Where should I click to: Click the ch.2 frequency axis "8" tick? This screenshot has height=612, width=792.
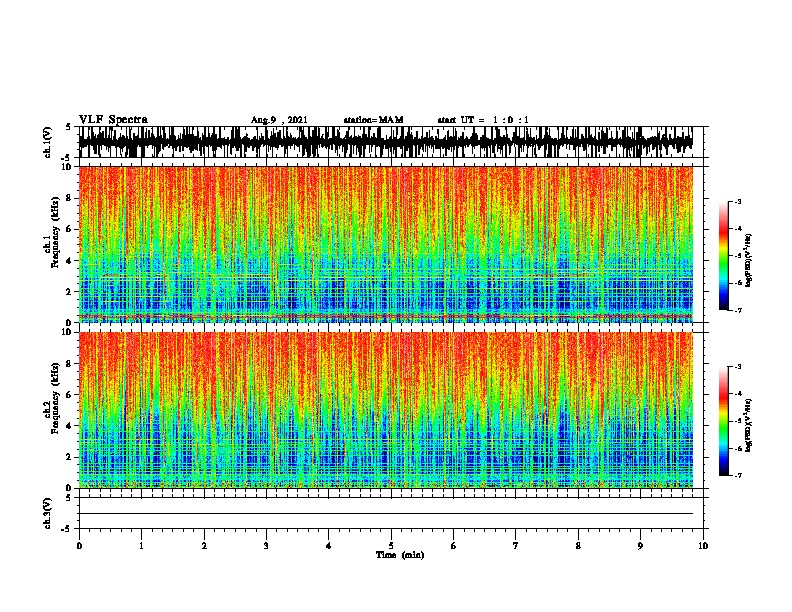(x=69, y=364)
